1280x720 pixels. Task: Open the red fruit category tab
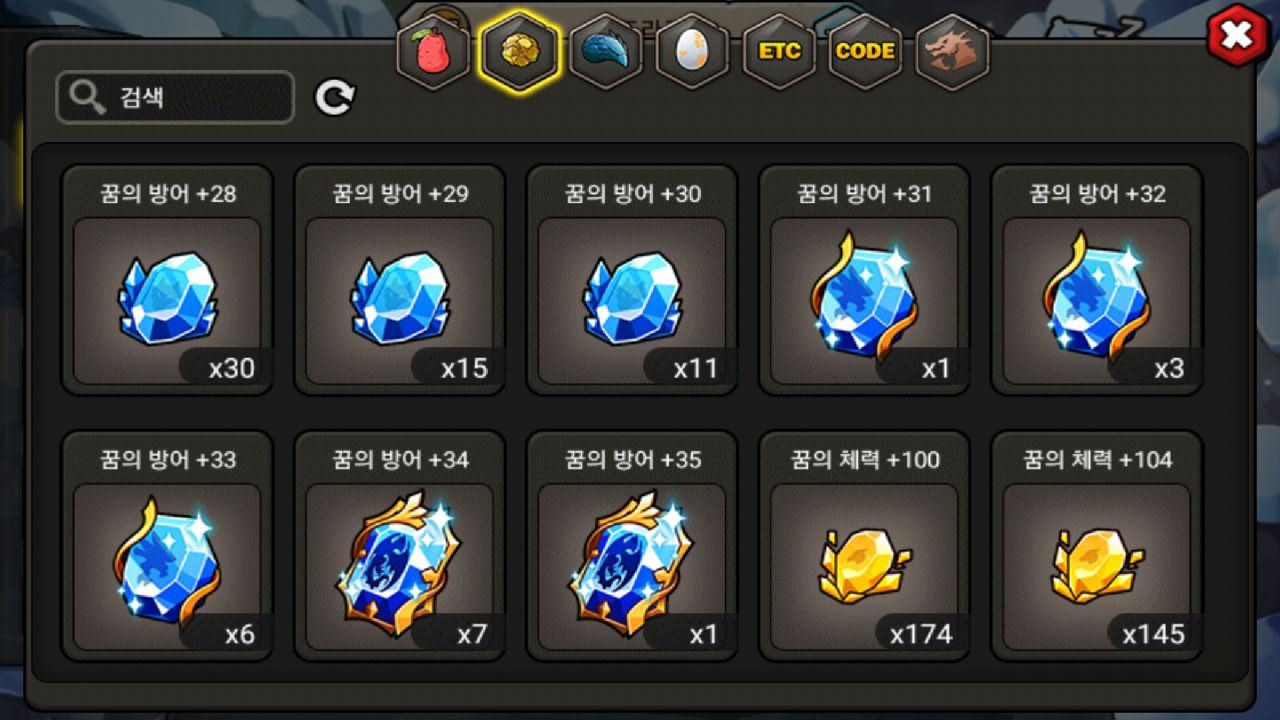(x=433, y=51)
